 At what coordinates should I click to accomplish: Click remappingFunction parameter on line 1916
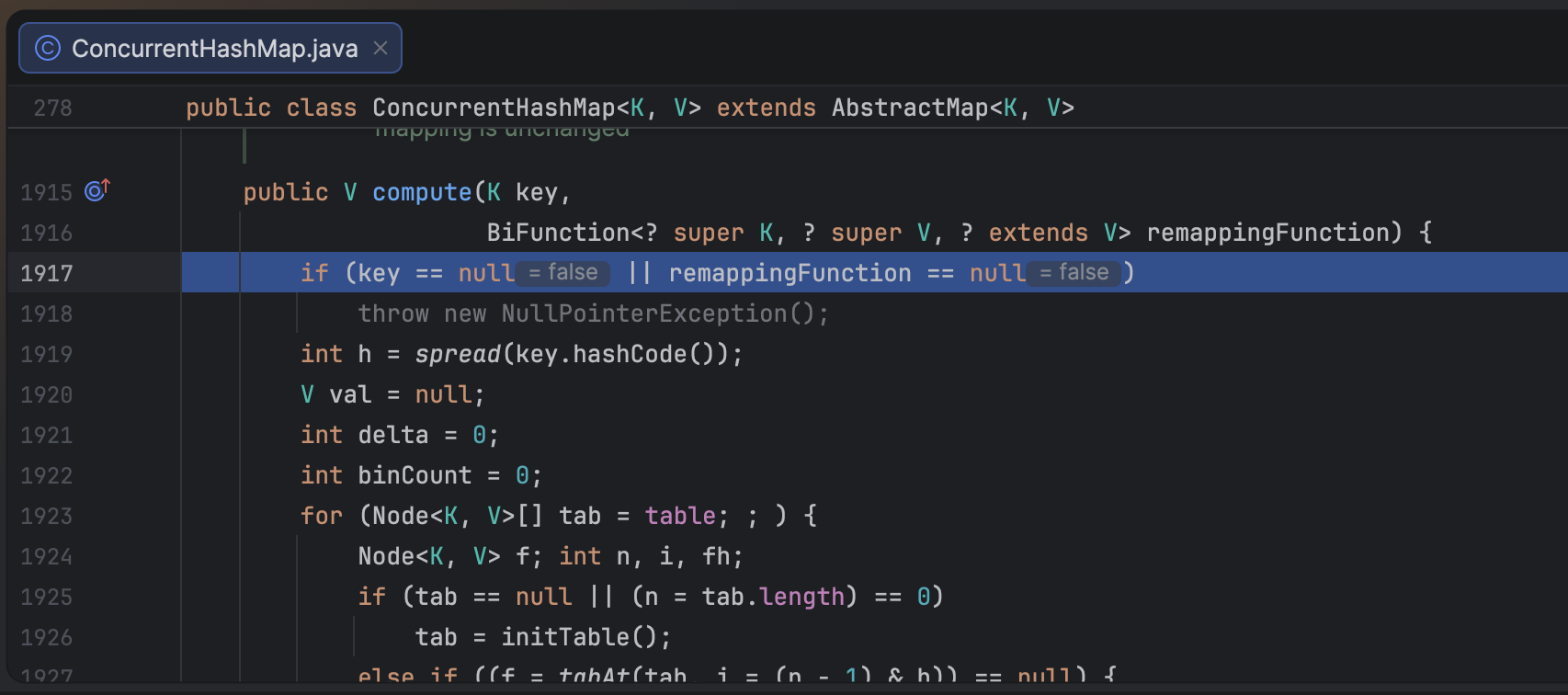point(1267,233)
